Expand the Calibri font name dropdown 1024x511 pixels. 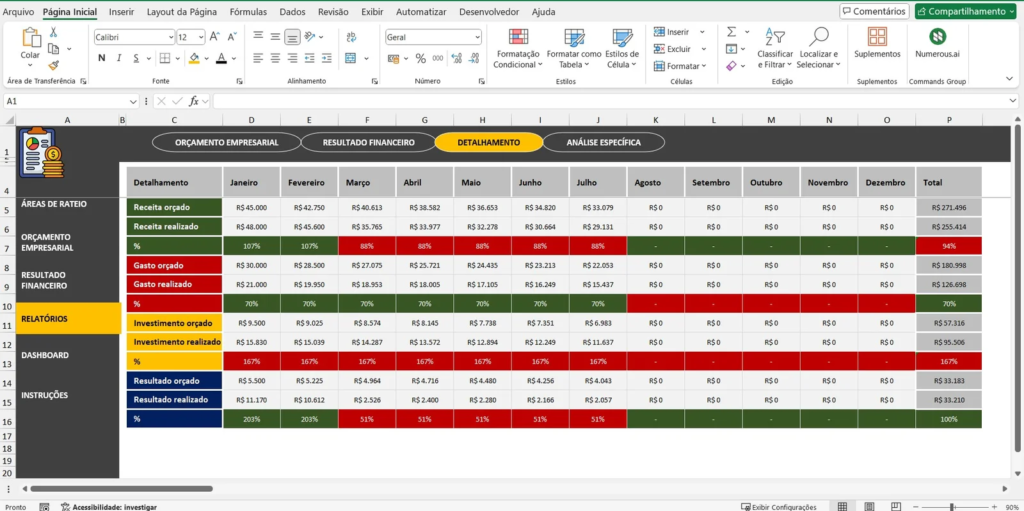coord(169,37)
